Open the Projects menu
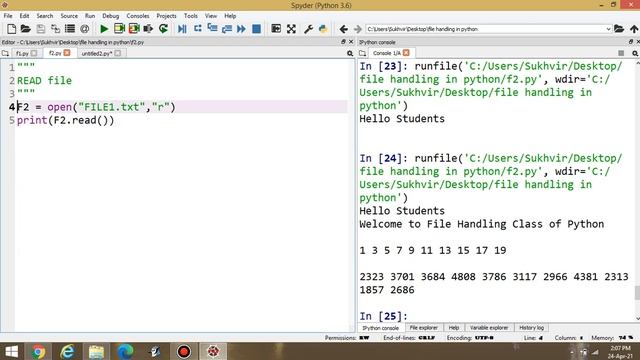Screen dimensions: 640x360 click(167, 16)
